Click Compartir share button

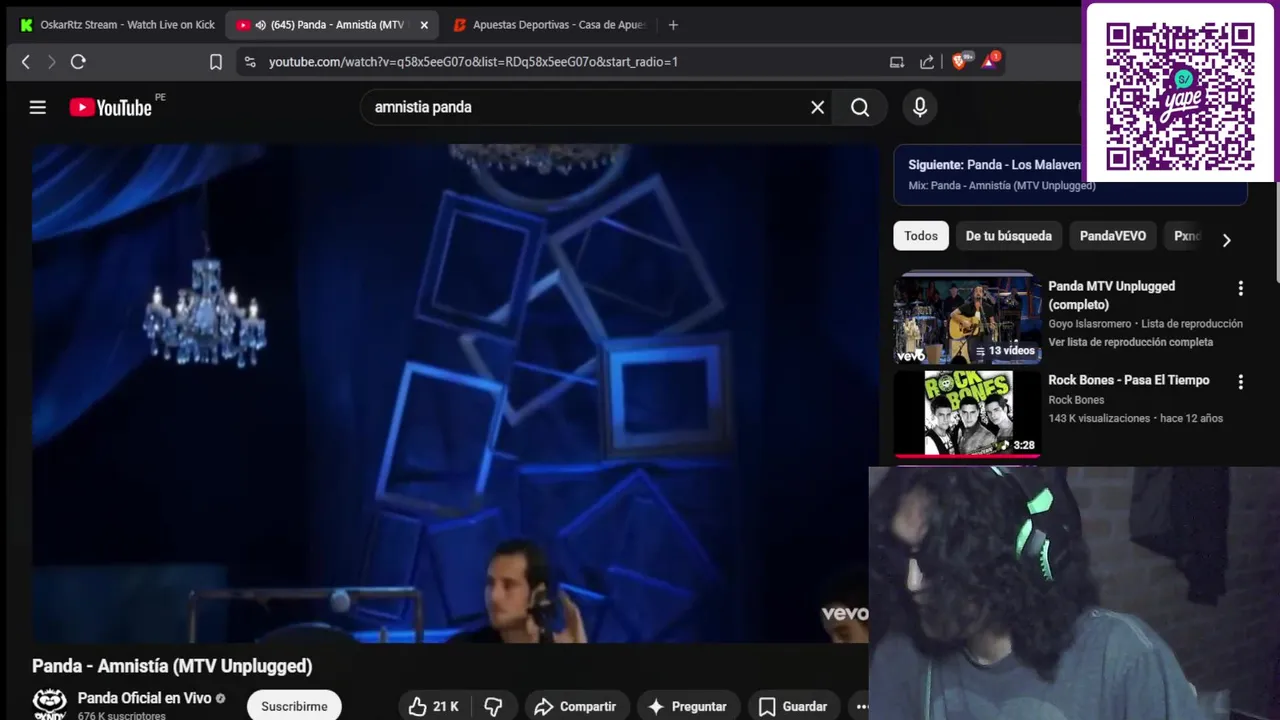click(x=576, y=706)
